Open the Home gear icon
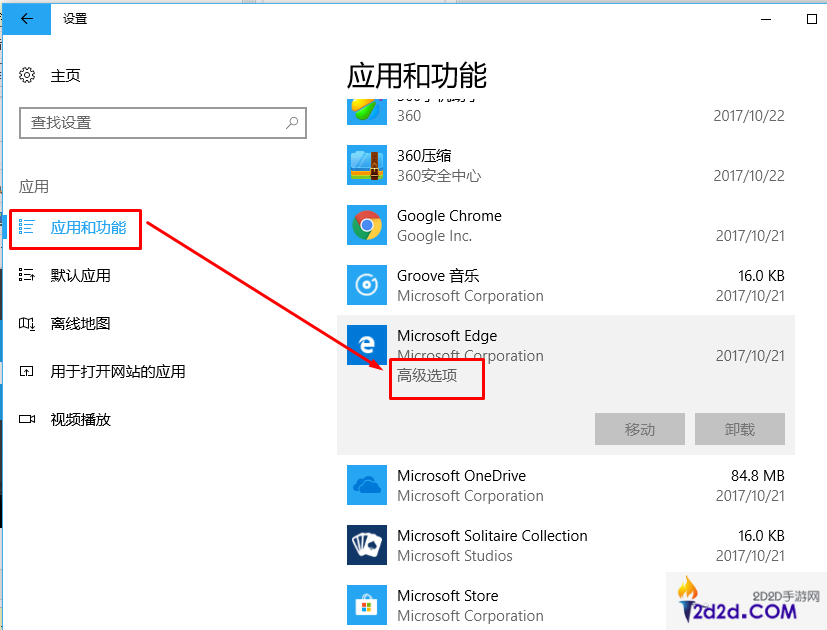This screenshot has width=827, height=630. pos(28,76)
